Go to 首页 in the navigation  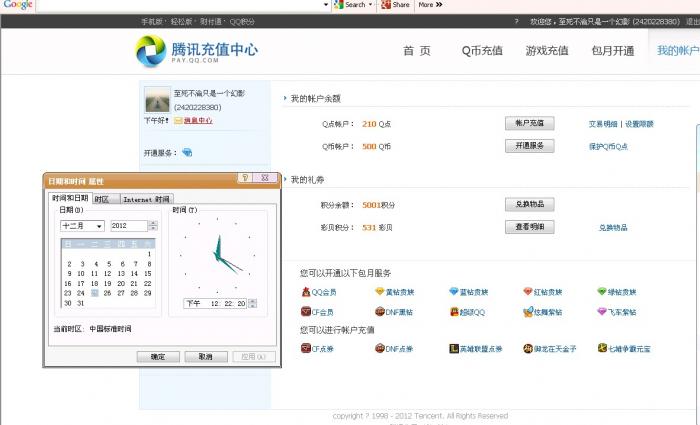pos(417,51)
